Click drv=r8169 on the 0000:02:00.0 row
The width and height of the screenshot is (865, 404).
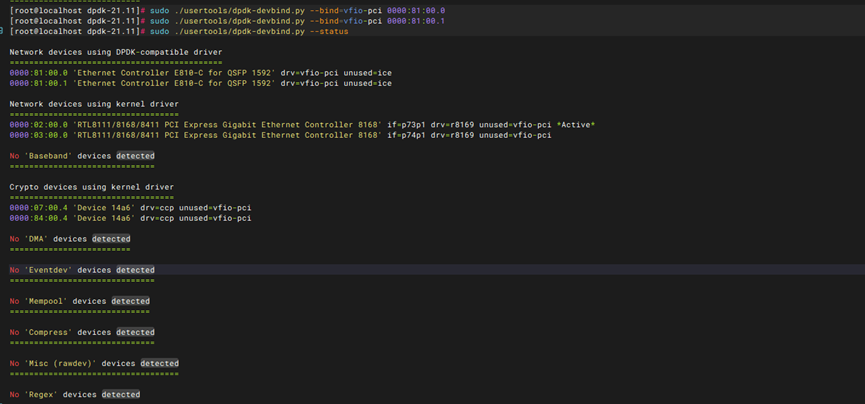pyautogui.click(x=452, y=125)
